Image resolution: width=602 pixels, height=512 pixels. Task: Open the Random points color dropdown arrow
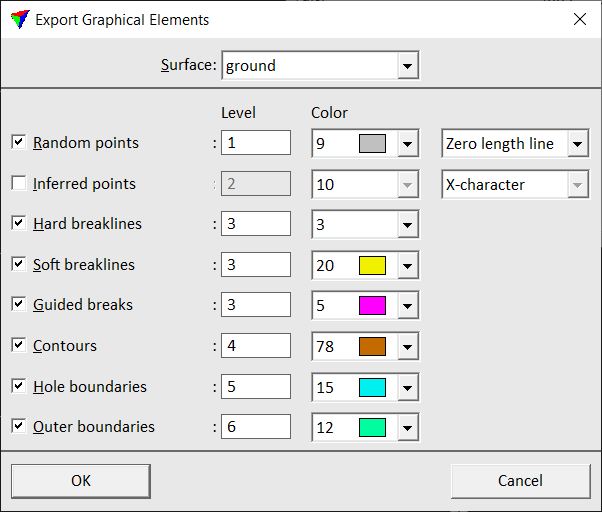click(x=408, y=144)
